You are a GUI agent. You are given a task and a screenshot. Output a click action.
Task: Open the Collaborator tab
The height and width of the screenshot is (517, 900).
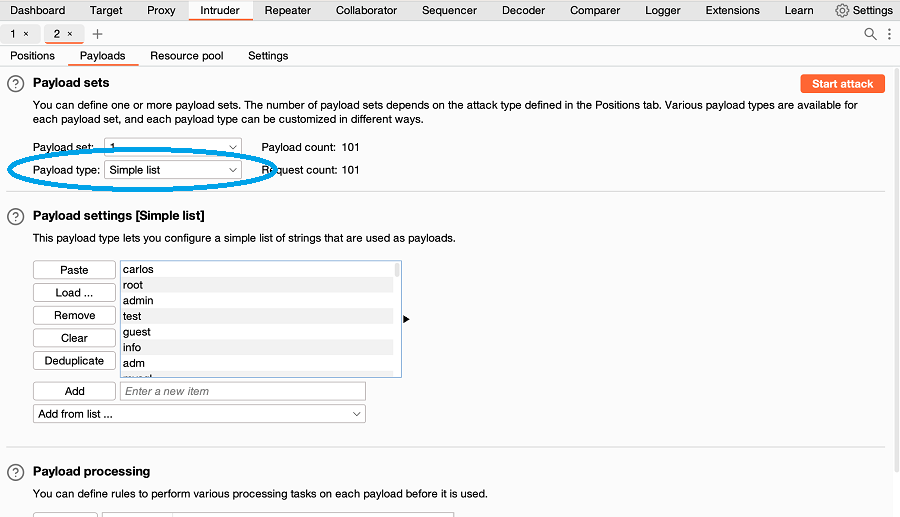366,10
